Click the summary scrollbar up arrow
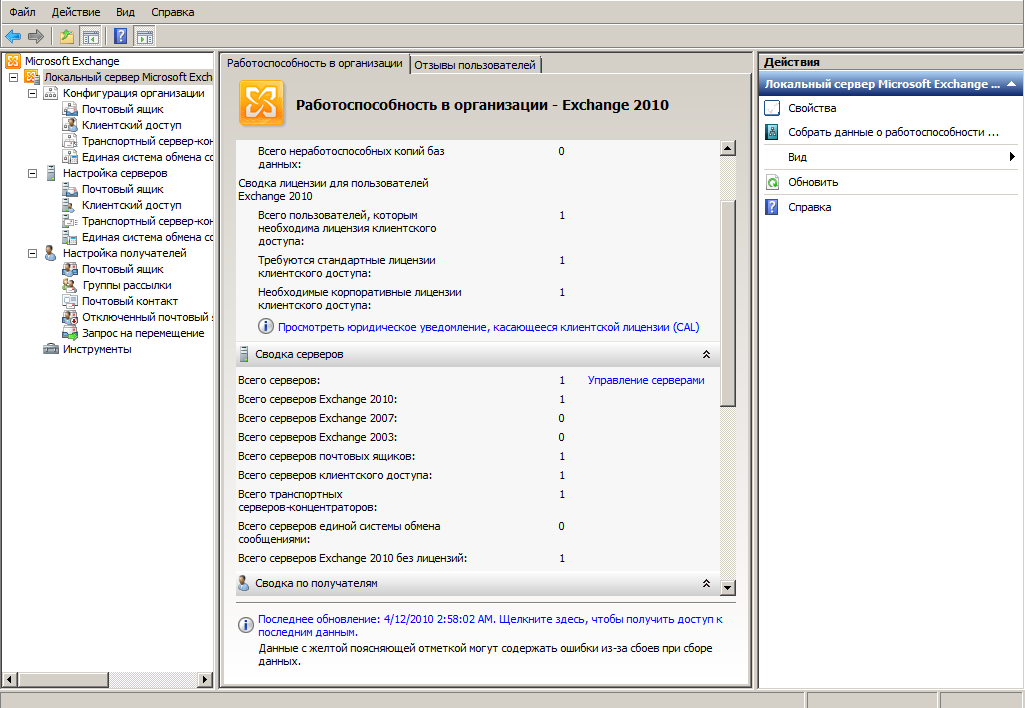Screen dimensions: 1025x708 (x=728, y=148)
